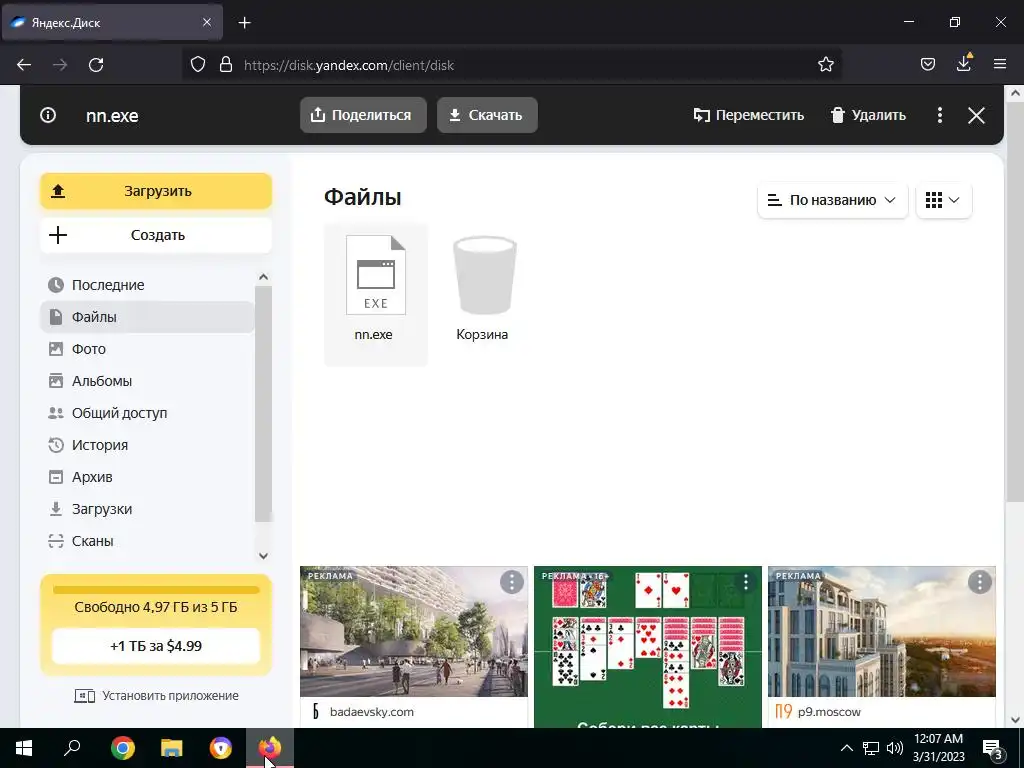Open Save to Pocket icon
Viewport: 1024px width, 768px height.
pos(928,65)
